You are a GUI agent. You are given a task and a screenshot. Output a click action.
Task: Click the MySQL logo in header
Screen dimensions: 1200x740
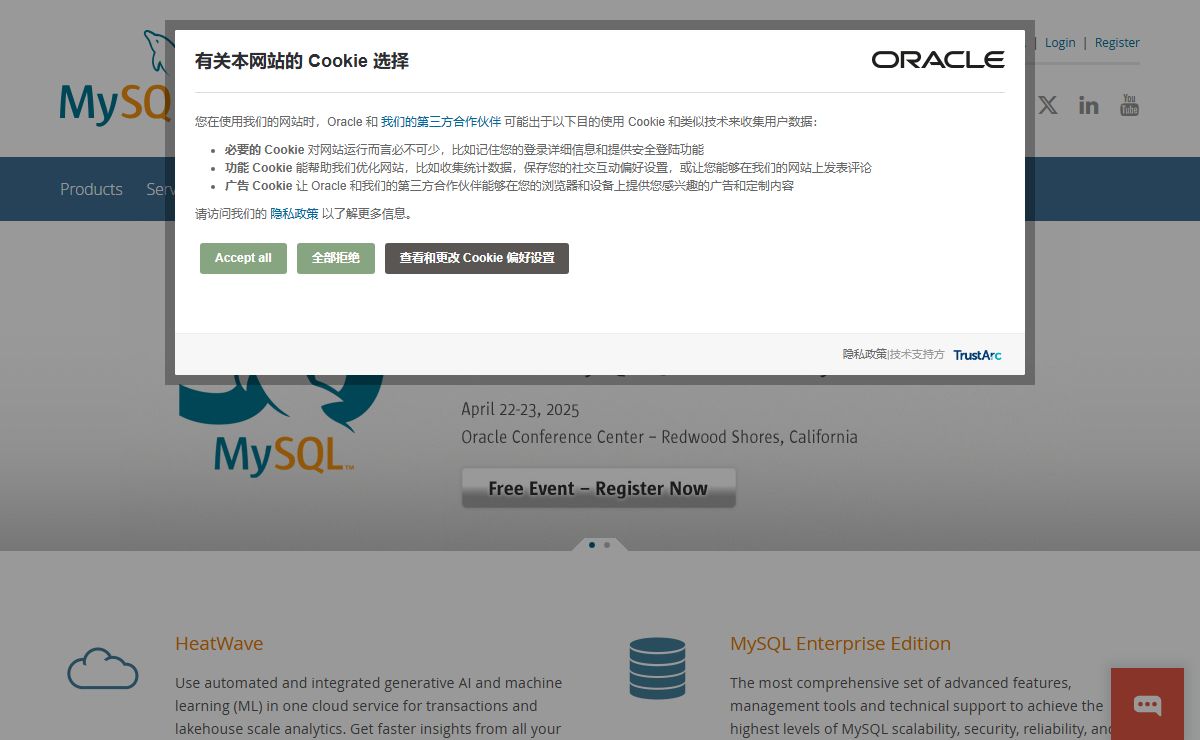(113, 80)
